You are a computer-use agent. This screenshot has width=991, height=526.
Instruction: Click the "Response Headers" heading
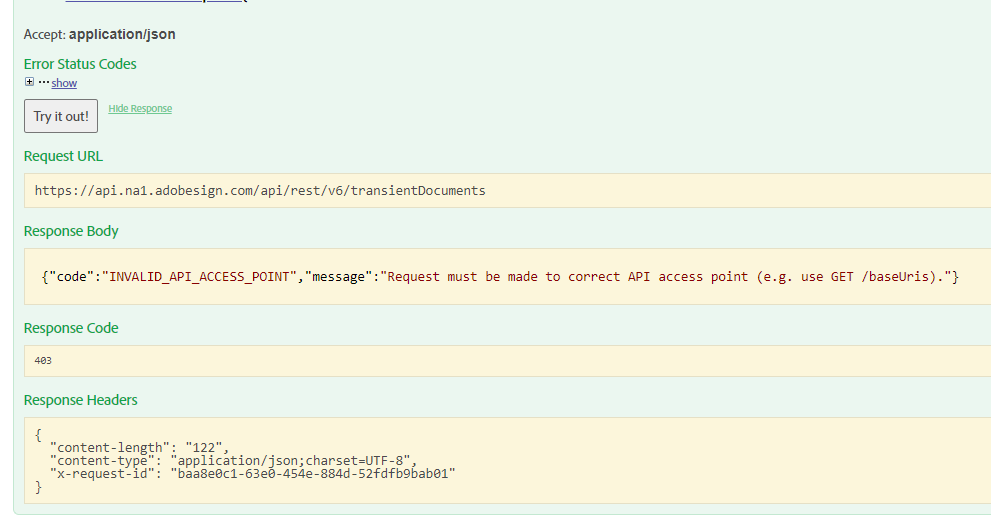(81, 400)
